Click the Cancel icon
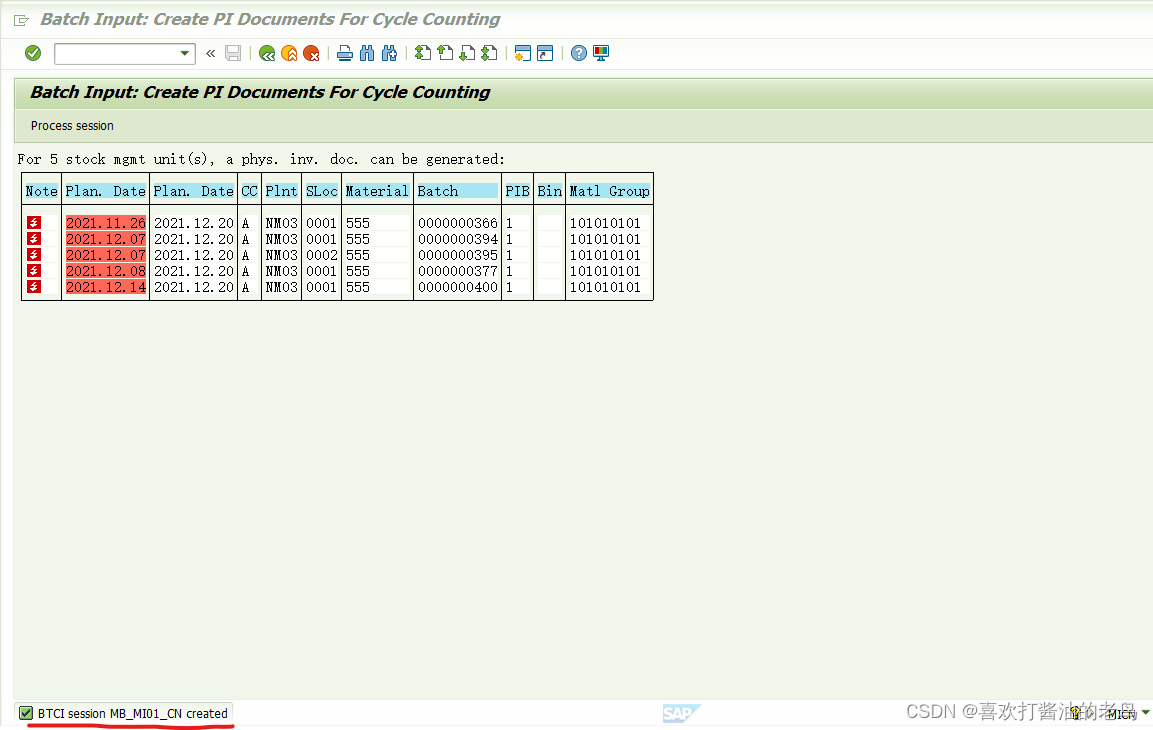Viewport: 1153px width, 730px height. pyautogui.click(x=310, y=53)
